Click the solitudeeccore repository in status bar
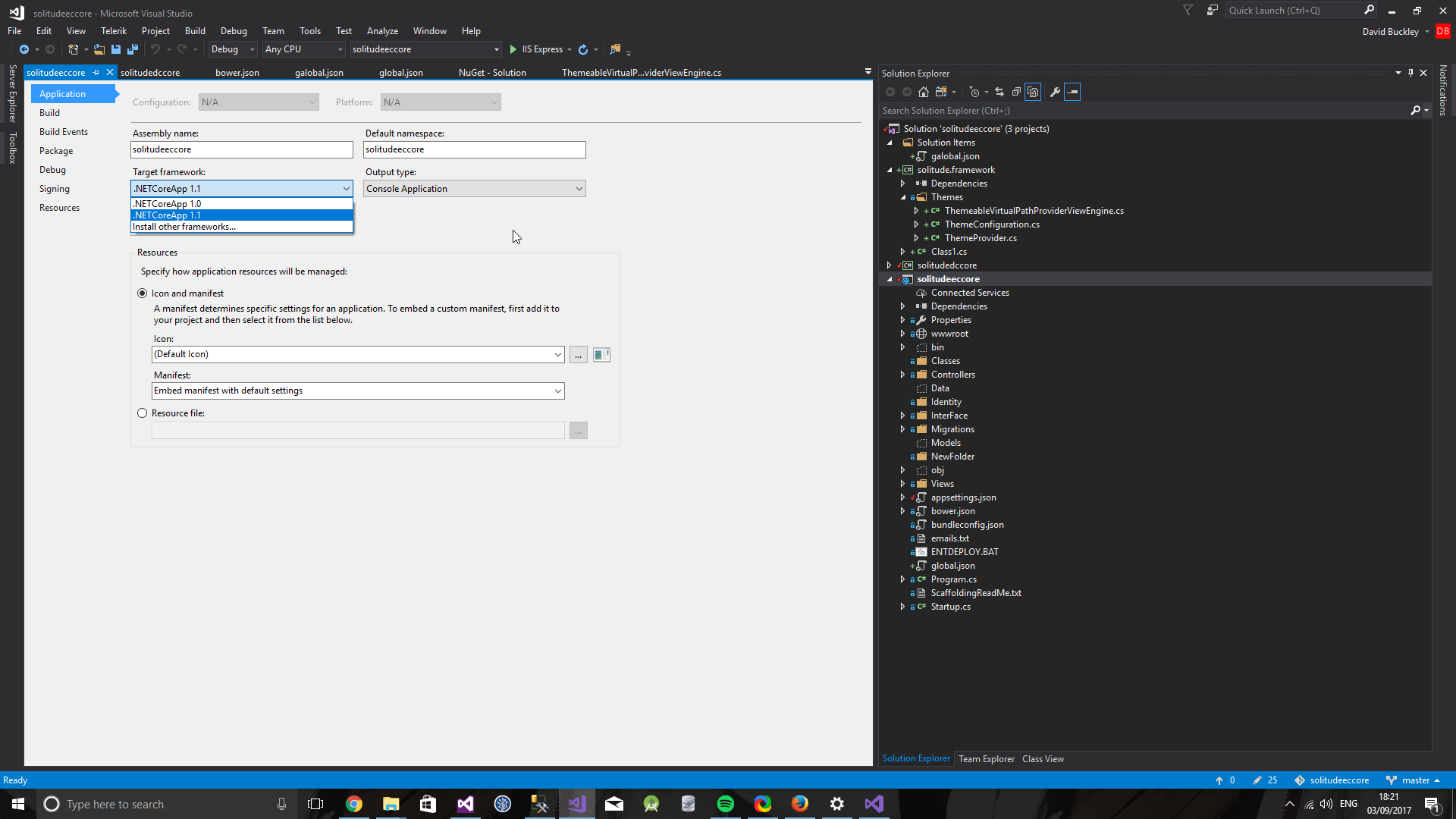This screenshot has width=1456, height=819. (x=1332, y=780)
